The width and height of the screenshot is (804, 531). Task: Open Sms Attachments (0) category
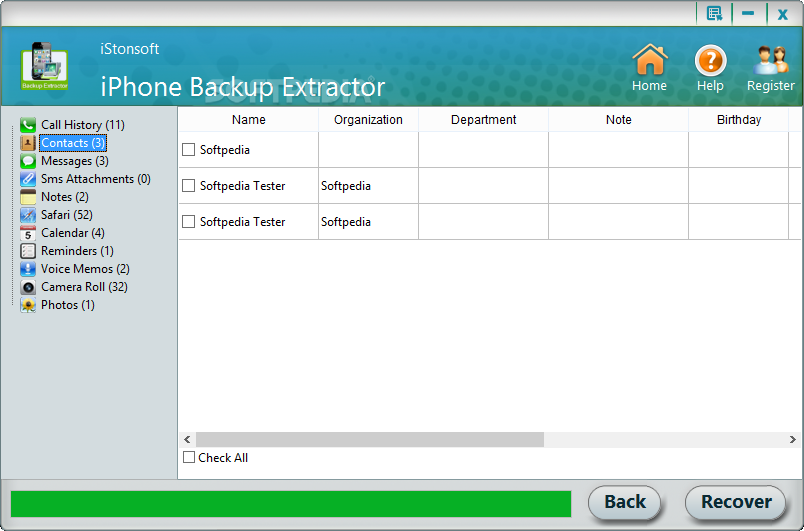96,179
